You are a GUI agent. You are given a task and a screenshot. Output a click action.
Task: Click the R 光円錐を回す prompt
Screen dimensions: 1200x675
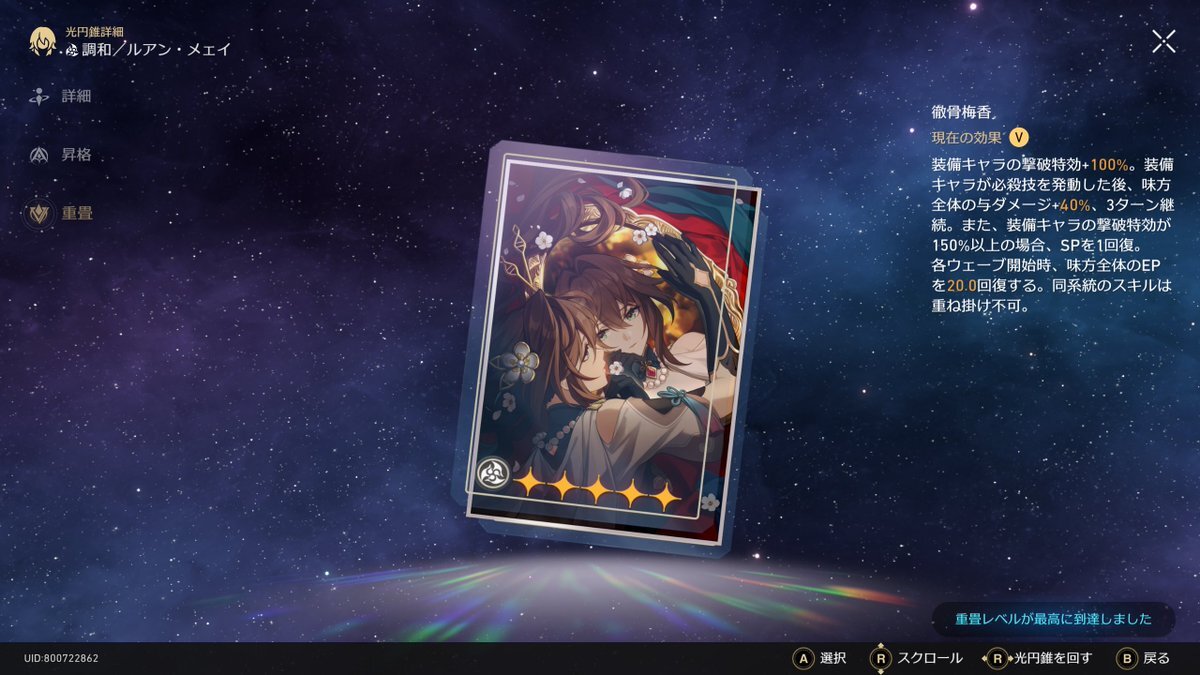click(x=1039, y=658)
